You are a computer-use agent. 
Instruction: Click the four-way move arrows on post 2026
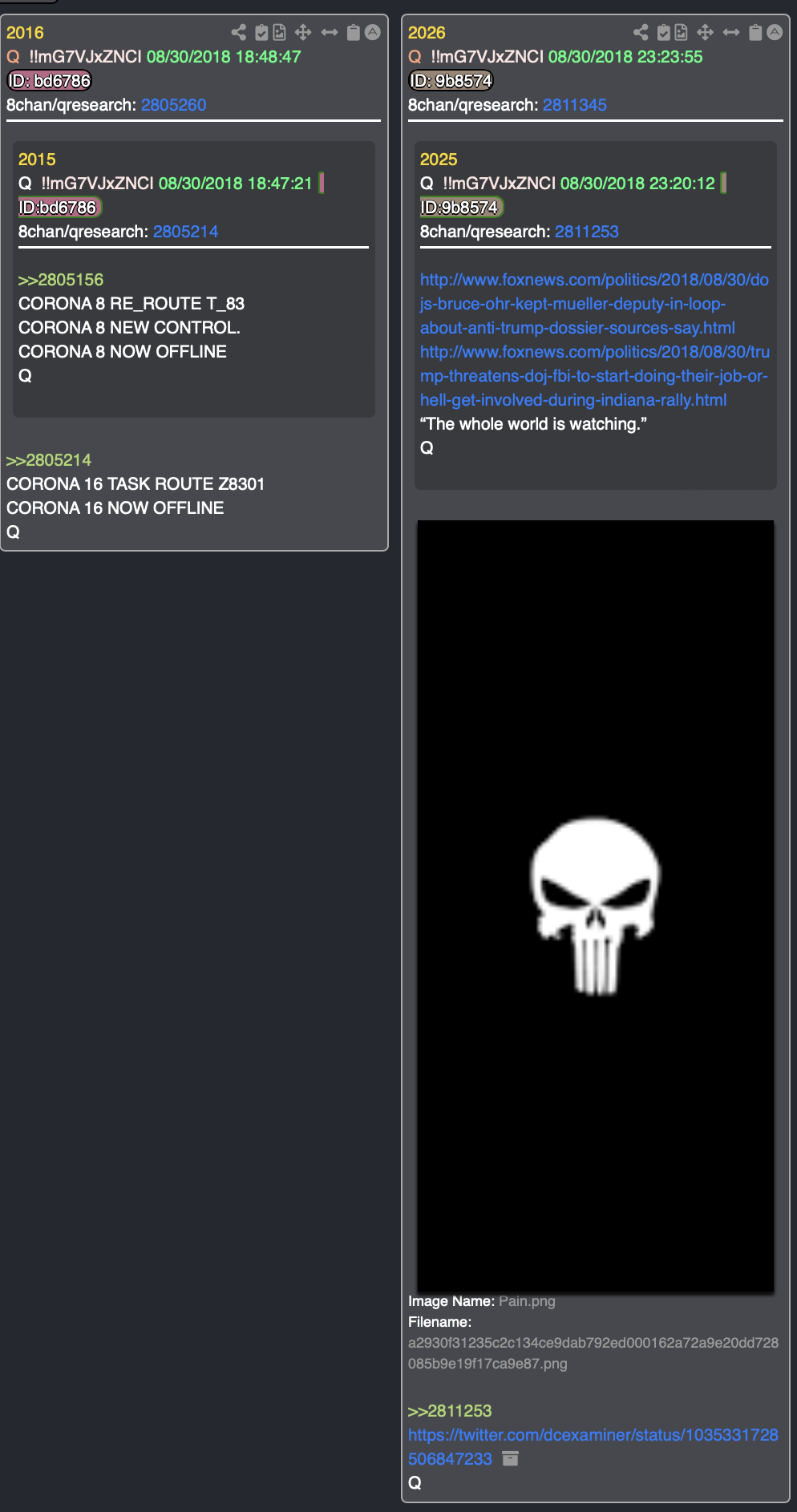705,32
